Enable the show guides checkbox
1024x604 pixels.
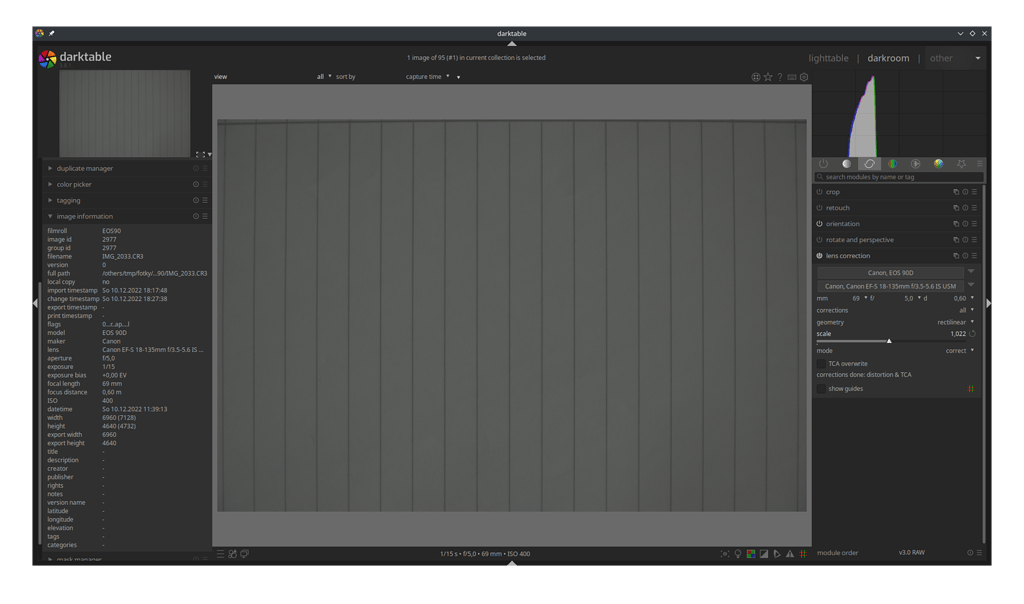[x=824, y=388]
